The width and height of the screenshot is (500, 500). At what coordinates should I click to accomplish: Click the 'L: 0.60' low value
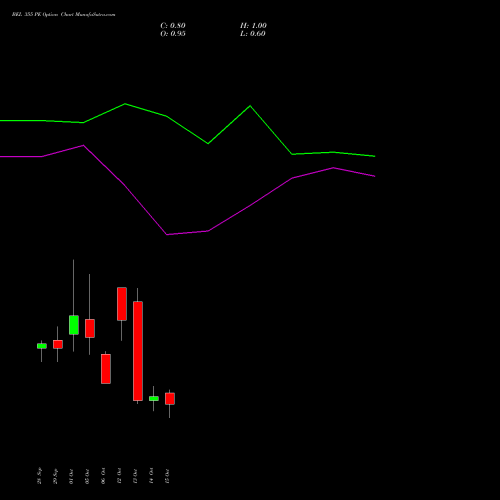pos(253,34)
